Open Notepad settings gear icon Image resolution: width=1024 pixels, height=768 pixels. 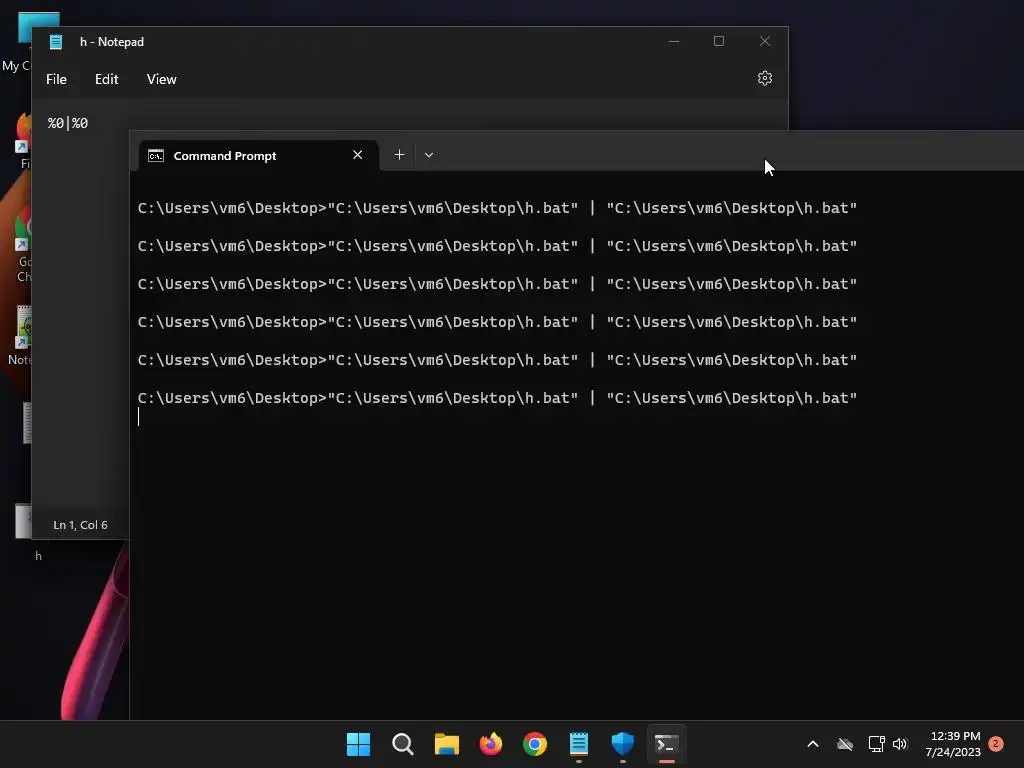765,78
